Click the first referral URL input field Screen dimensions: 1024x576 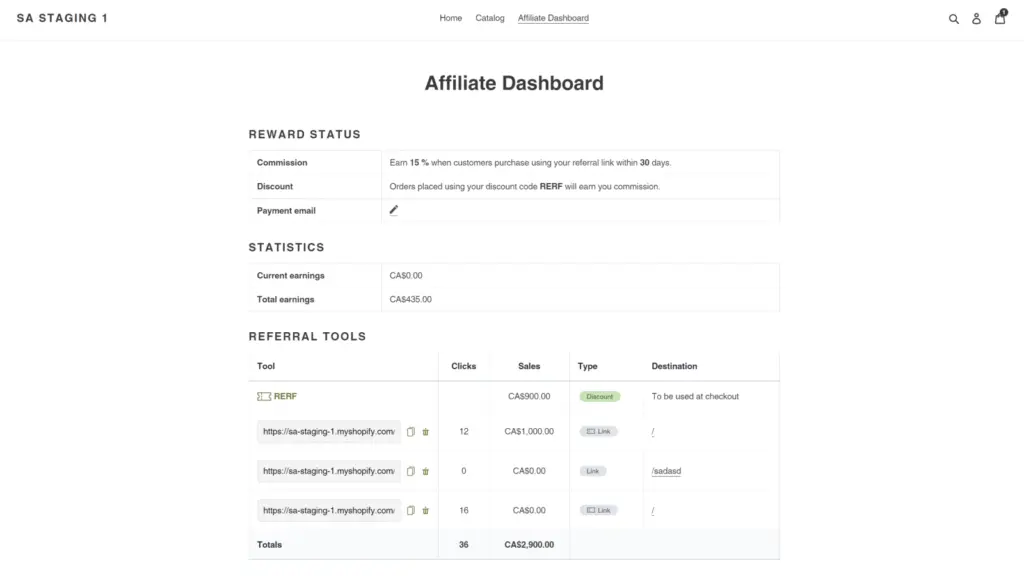pyautogui.click(x=328, y=432)
